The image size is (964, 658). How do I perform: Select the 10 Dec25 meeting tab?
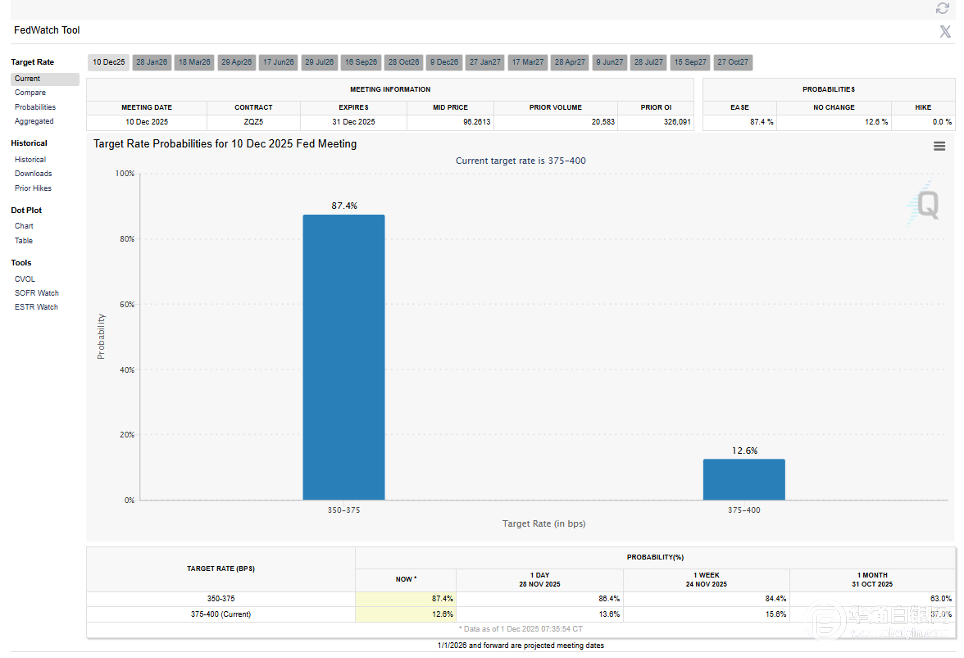[x=109, y=62]
